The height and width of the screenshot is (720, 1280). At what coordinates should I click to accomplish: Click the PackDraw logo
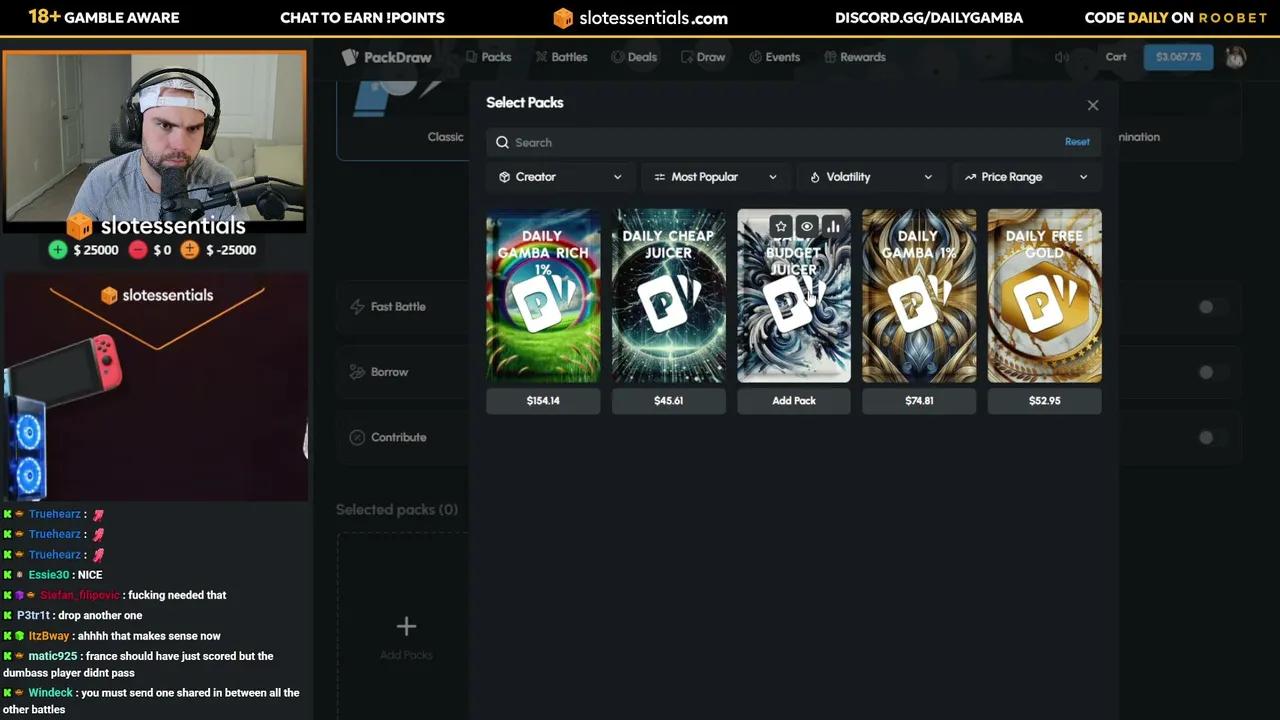(387, 57)
